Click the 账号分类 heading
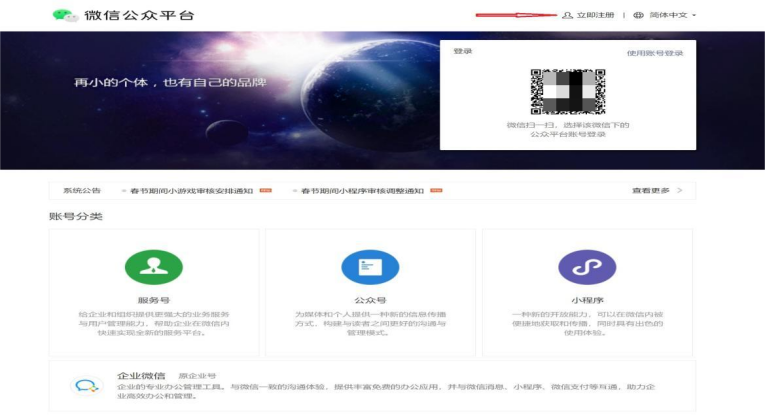The width and height of the screenshot is (766, 420). click(76, 216)
